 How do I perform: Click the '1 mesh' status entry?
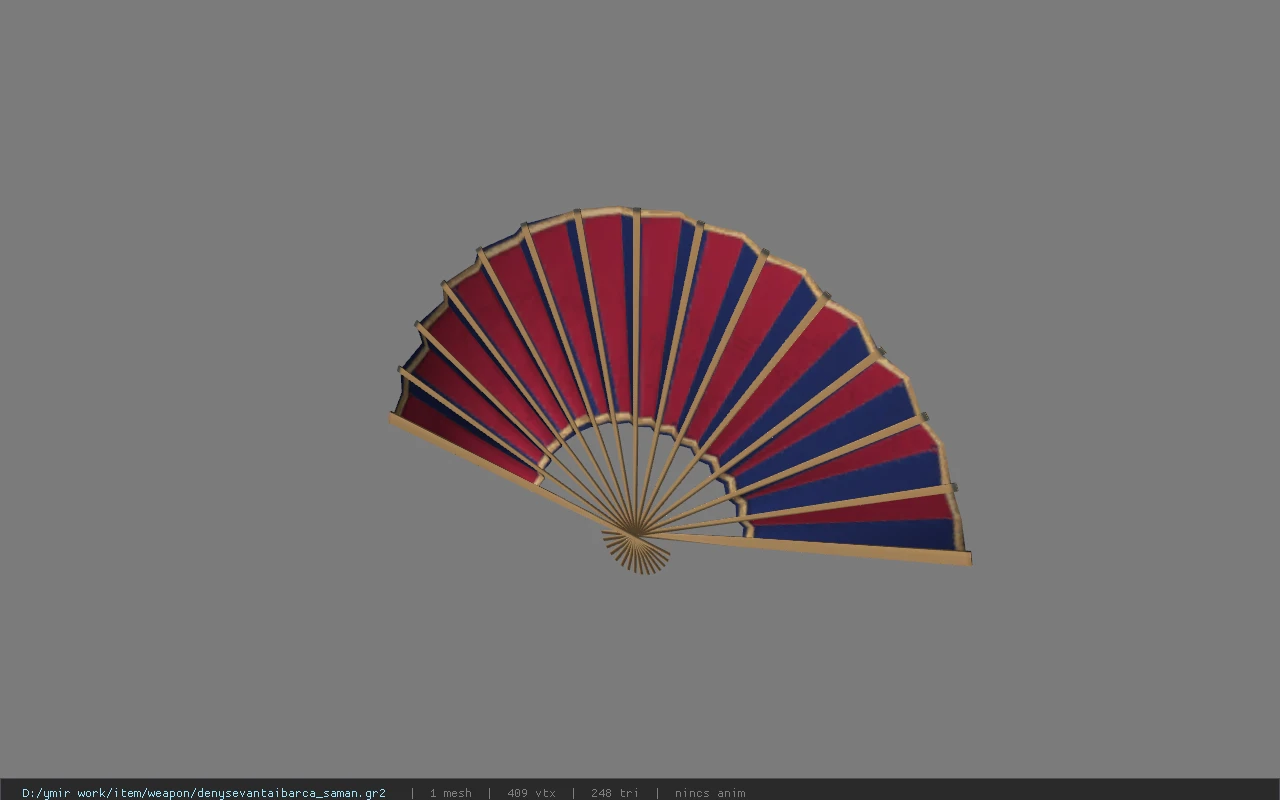(x=450, y=793)
